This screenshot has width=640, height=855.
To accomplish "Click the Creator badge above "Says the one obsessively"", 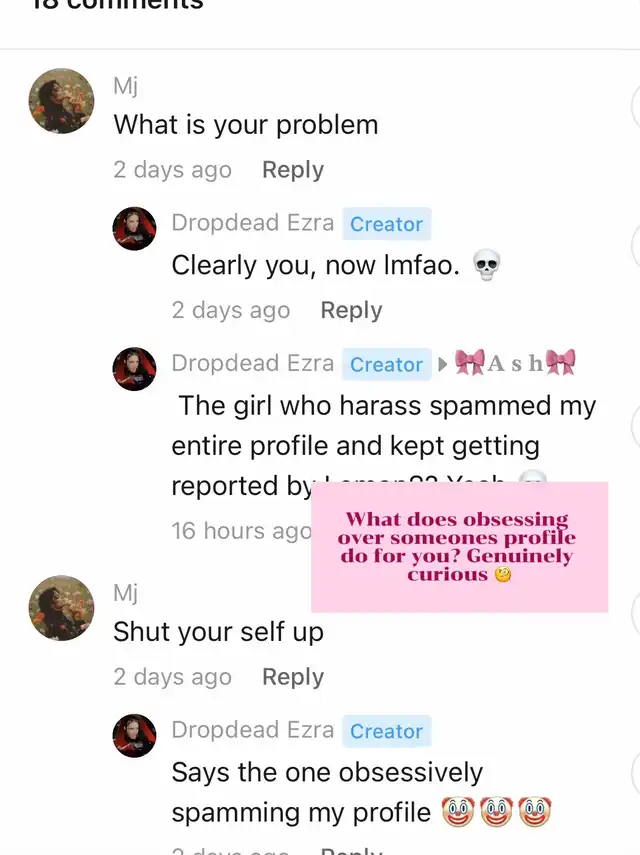I will click(x=387, y=731).
